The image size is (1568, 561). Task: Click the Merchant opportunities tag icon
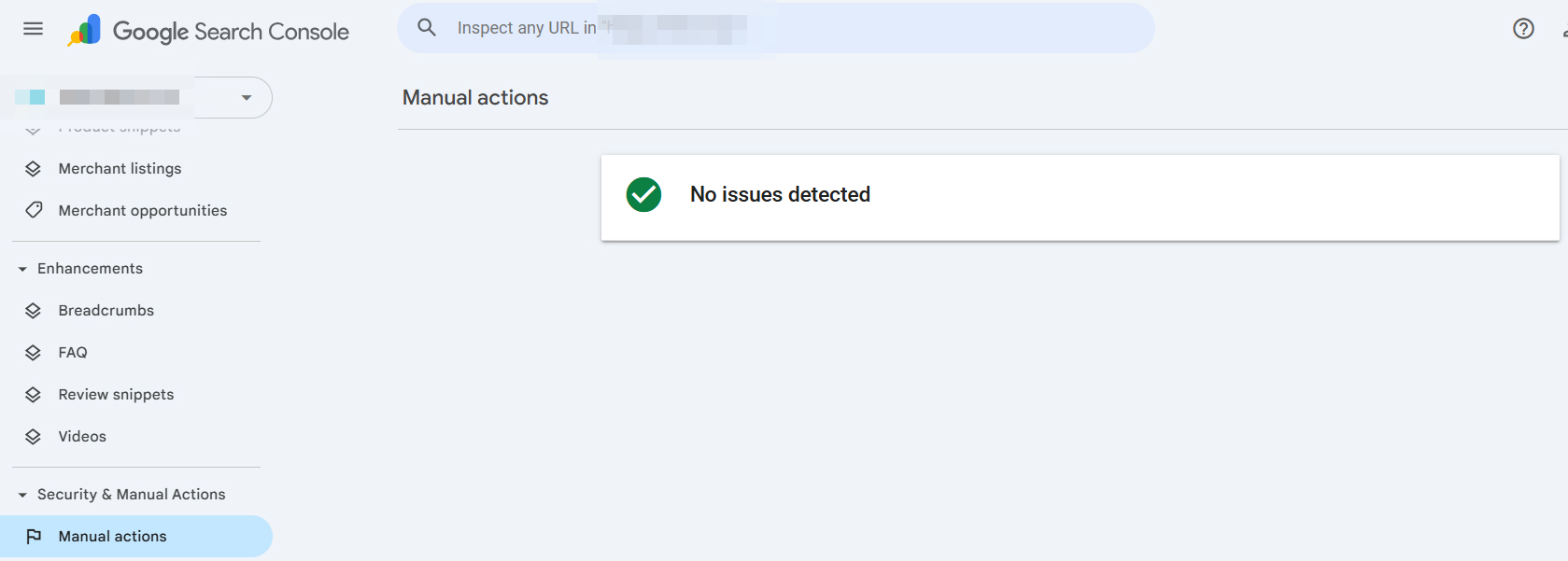(34, 210)
